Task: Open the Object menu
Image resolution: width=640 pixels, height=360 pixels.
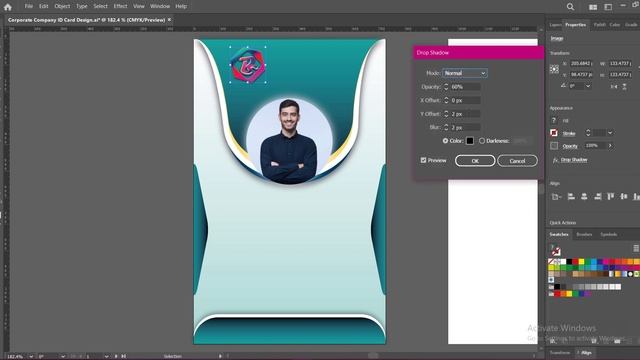Action: (x=62, y=7)
